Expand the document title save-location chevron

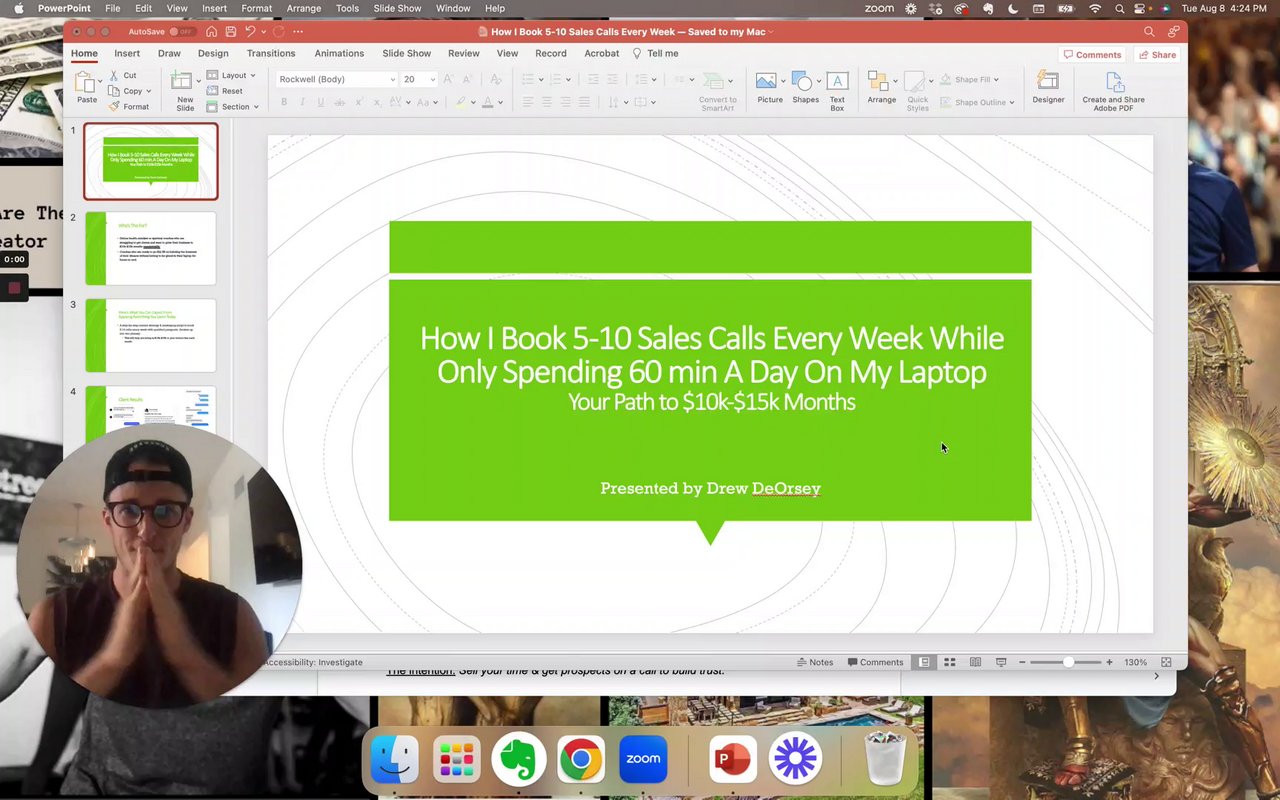click(771, 32)
